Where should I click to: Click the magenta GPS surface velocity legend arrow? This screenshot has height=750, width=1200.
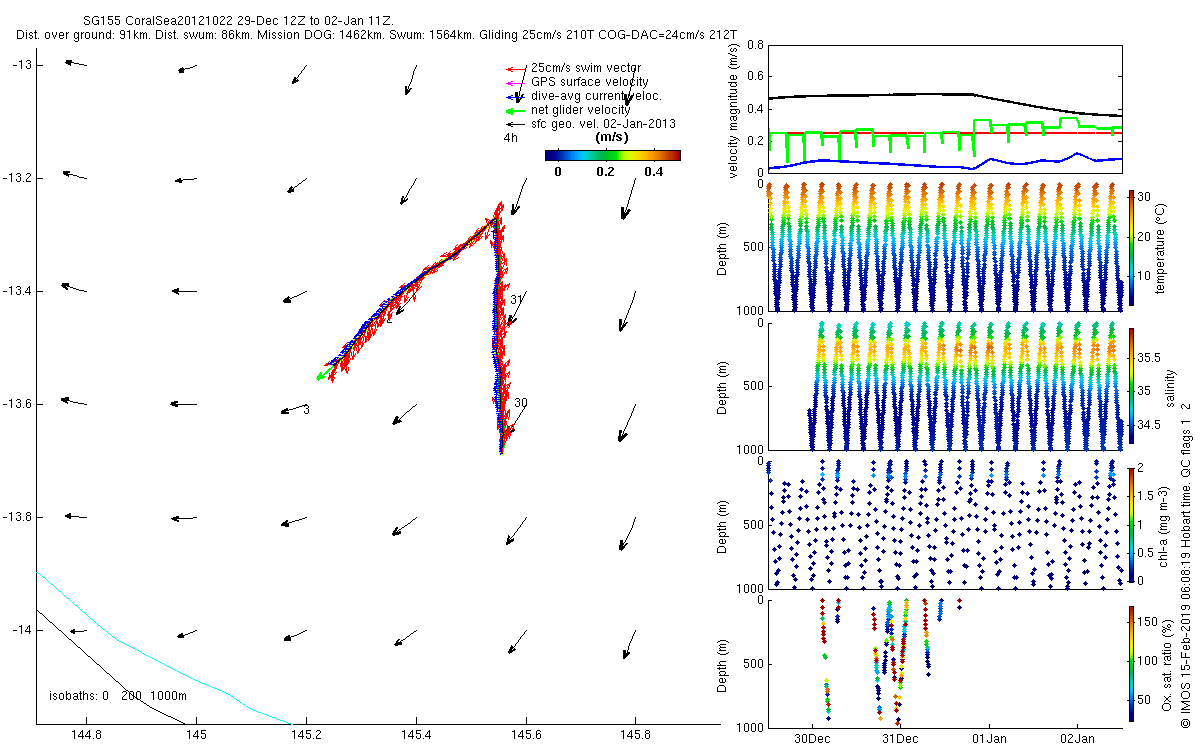coord(516,82)
